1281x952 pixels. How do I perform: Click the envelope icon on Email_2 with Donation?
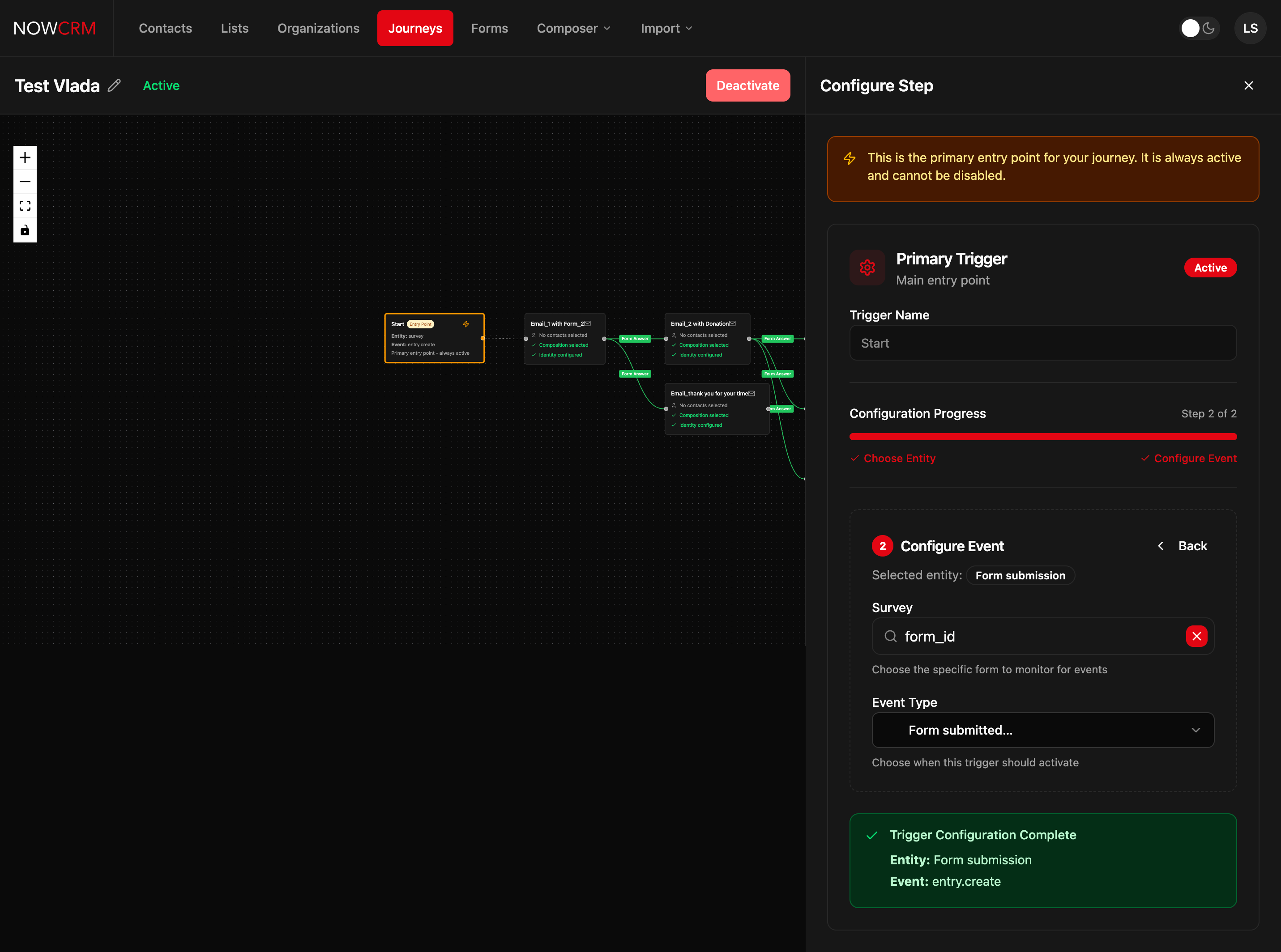click(x=733, y=323)
